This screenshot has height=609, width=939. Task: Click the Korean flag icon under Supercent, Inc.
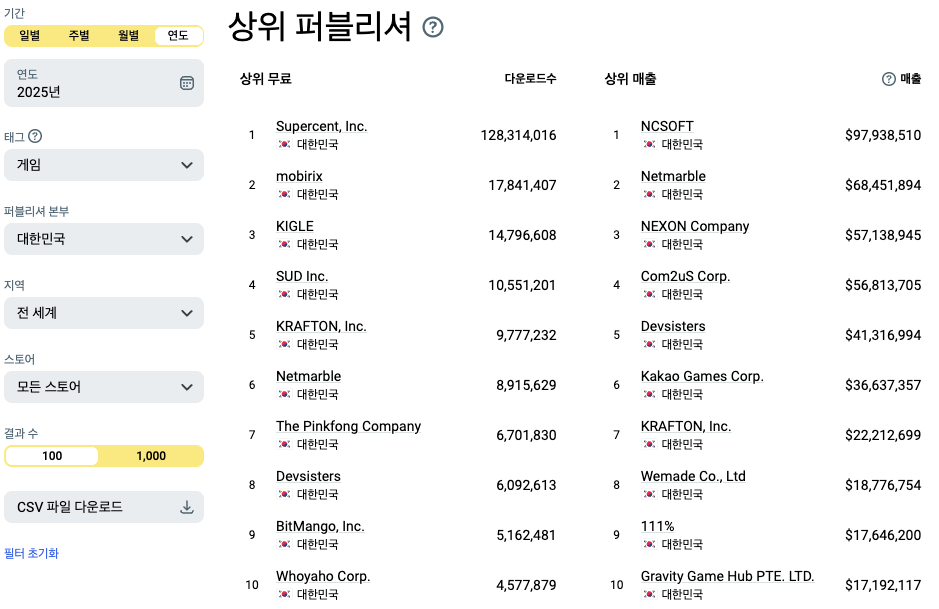[x=282, y=142]
